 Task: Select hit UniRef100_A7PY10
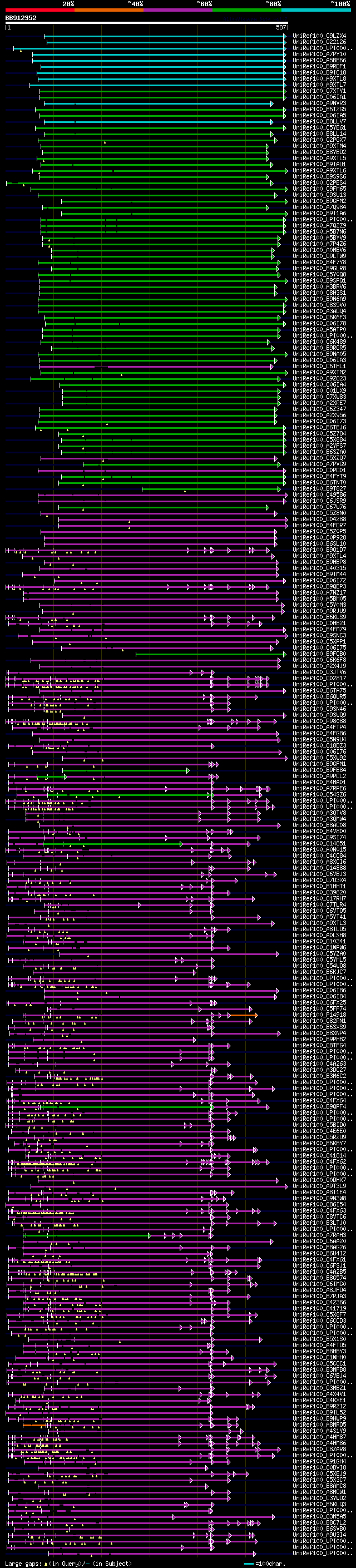pos(319,54)
